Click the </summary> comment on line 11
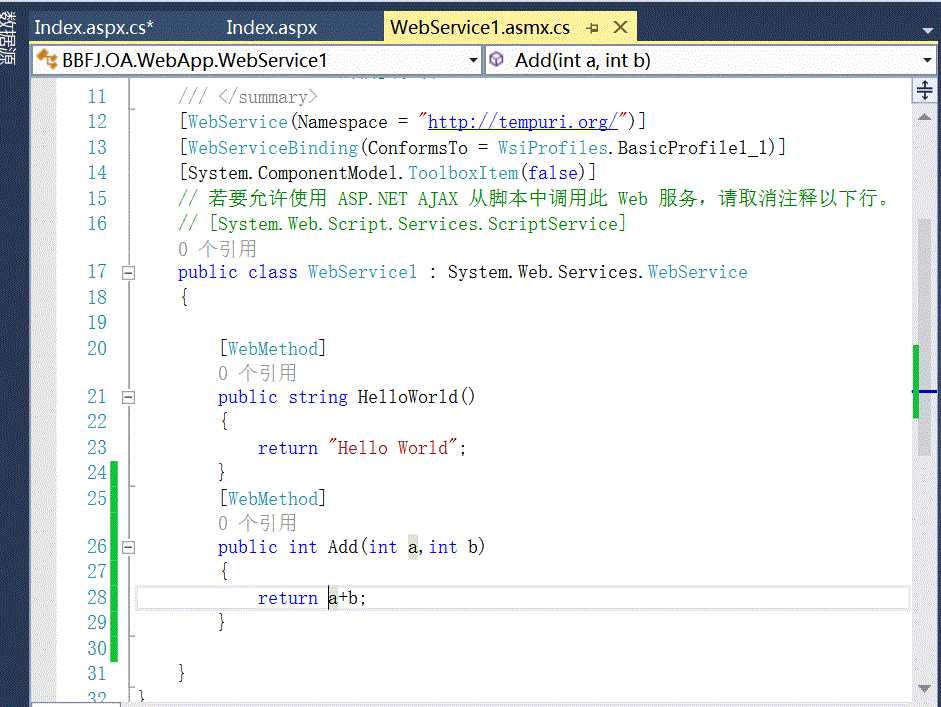Viewport: 941px width, 707px height. coord(248,97)
